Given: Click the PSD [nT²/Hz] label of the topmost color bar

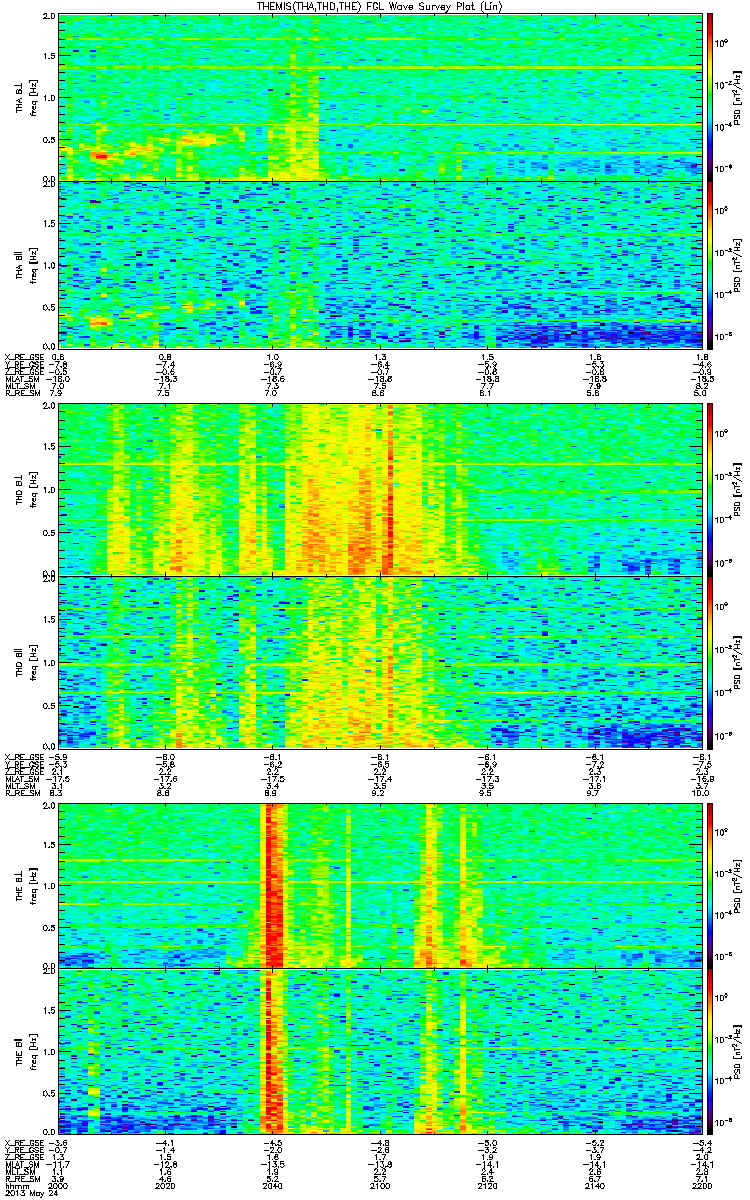Looking at the screenshot, I should (736, 97).
